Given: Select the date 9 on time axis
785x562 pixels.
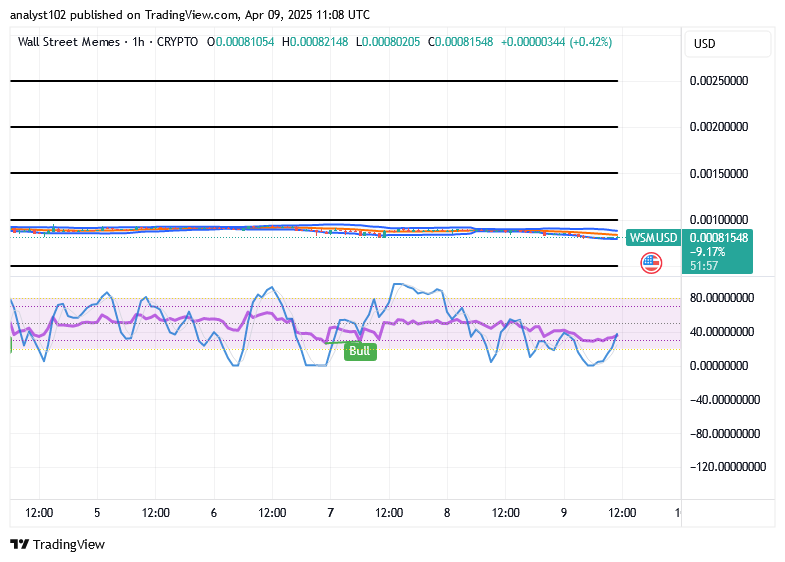Looking at the screenshot, I should (x=564, y=512).
